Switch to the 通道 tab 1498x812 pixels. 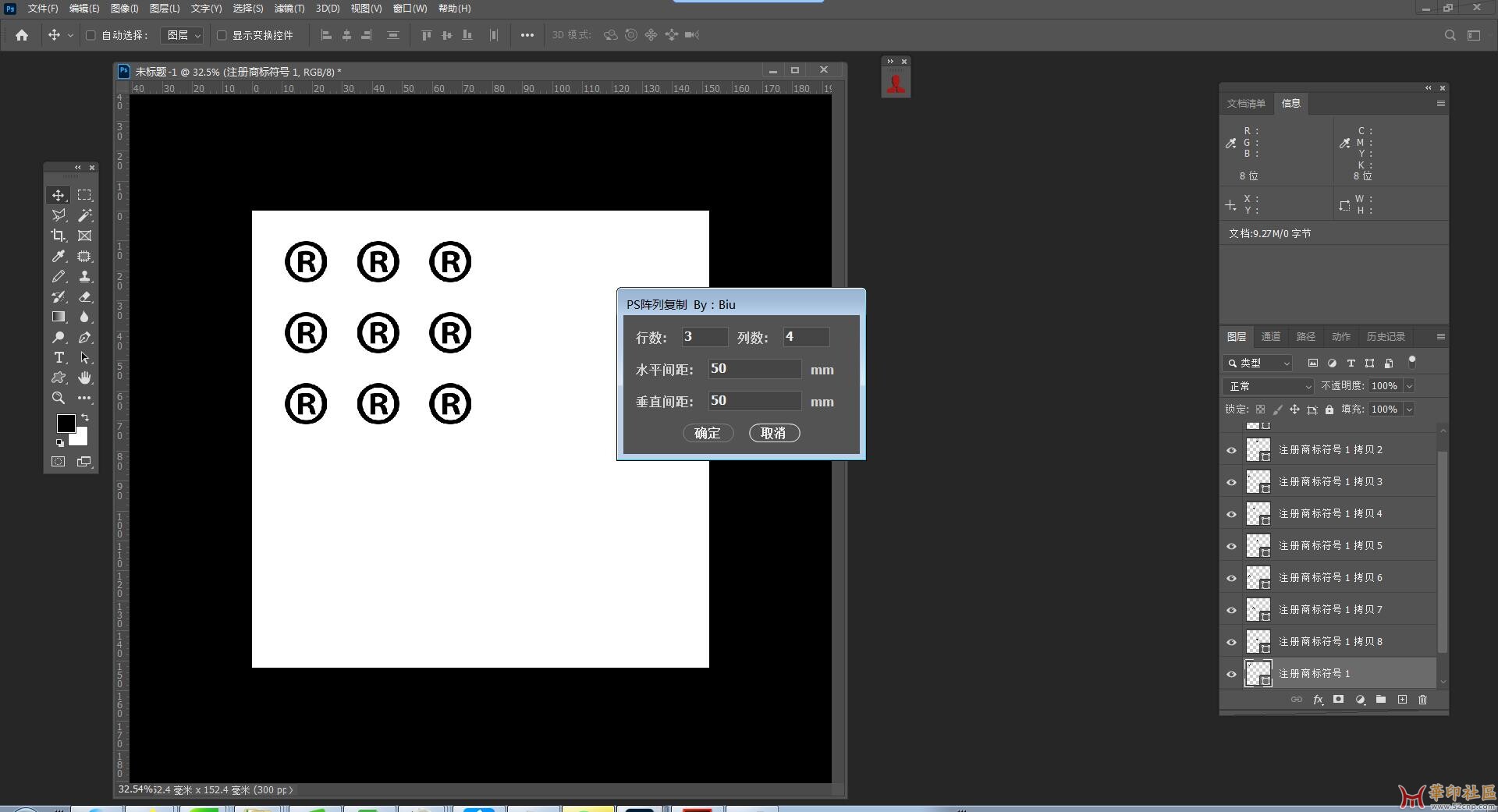coord(1271,337)
